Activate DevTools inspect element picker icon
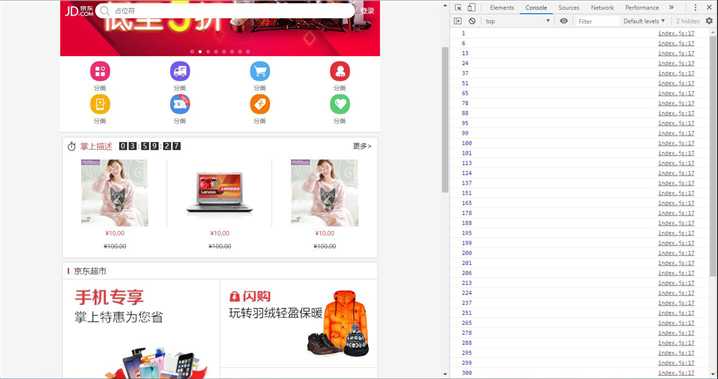This screenshot has width=718, height=379. pyautogui.click(x=458, y=8)
